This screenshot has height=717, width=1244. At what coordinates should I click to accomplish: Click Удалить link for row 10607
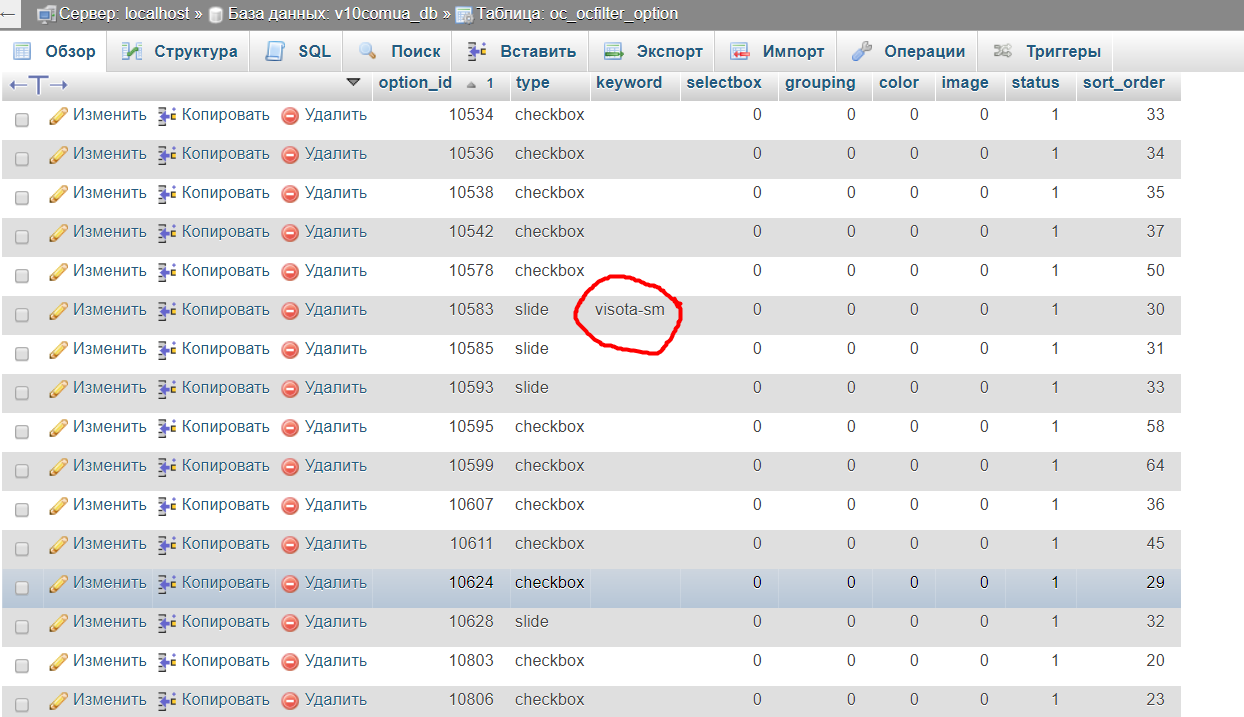(336, 505)
